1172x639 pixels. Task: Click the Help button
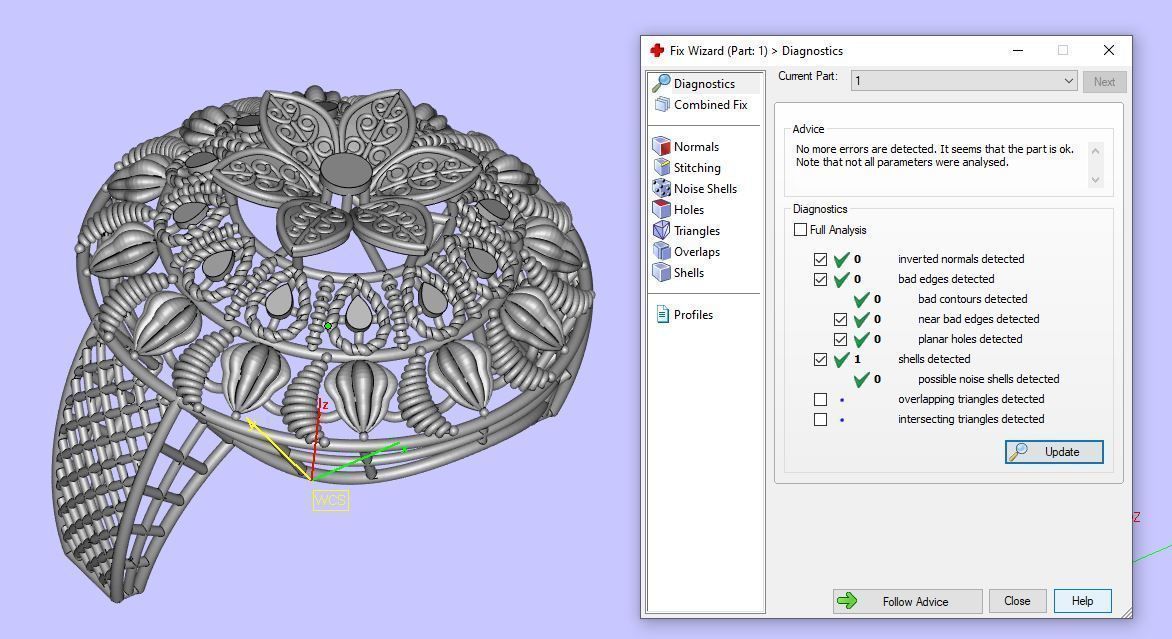(x=1082, y=601)
